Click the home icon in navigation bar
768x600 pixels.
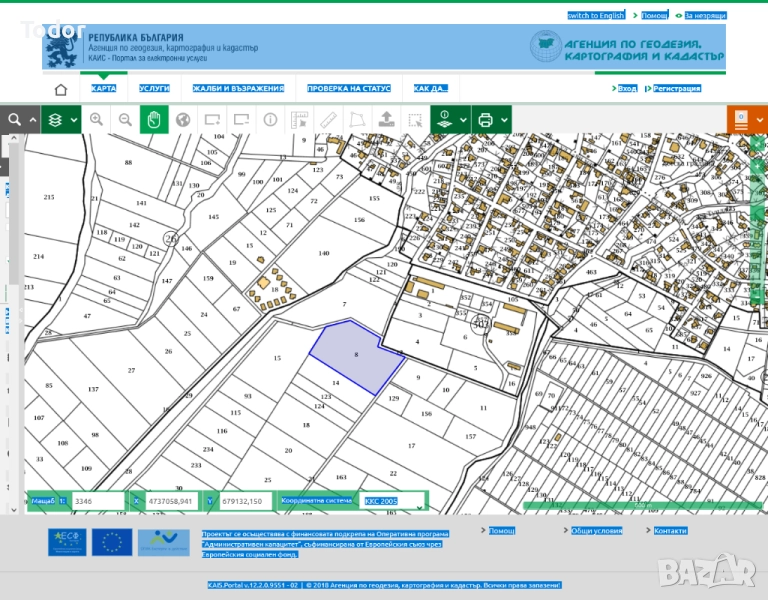tap(61, 89)
